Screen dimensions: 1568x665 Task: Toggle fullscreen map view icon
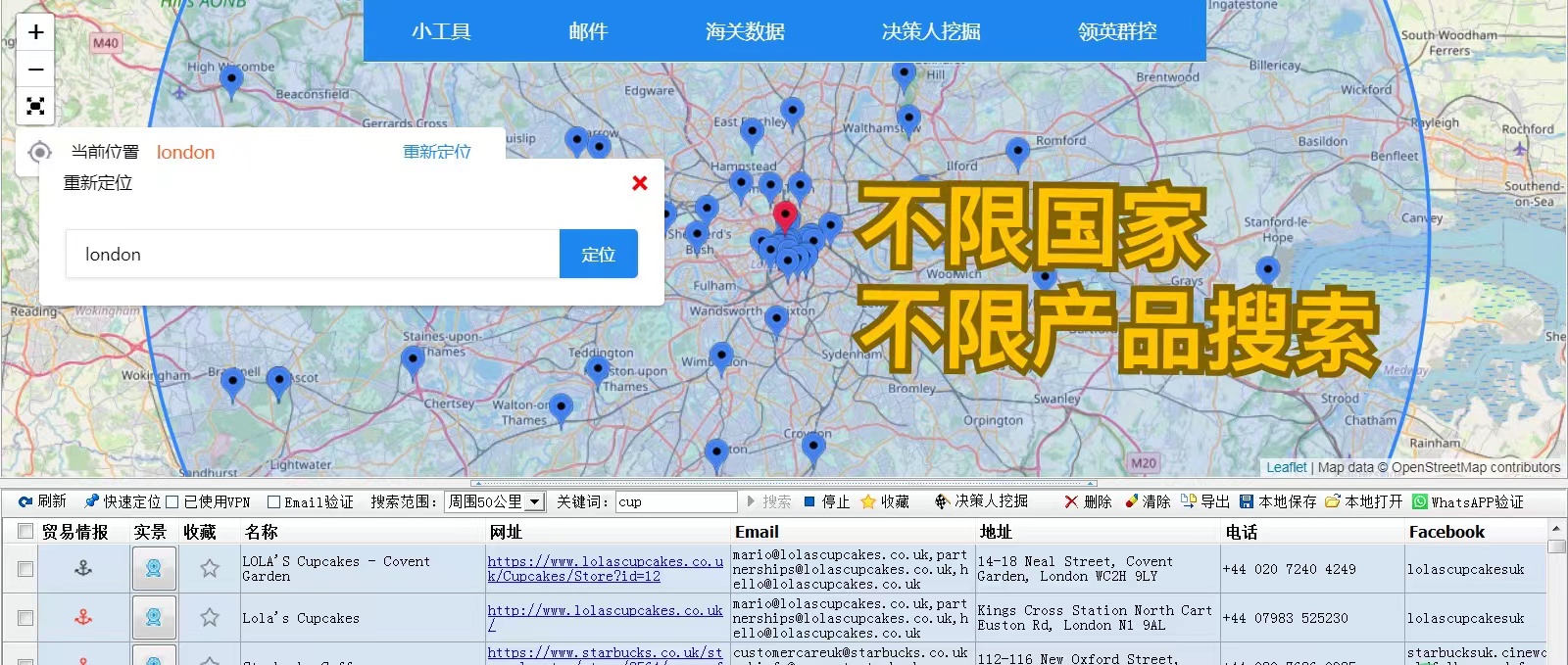tap(35, 106)
